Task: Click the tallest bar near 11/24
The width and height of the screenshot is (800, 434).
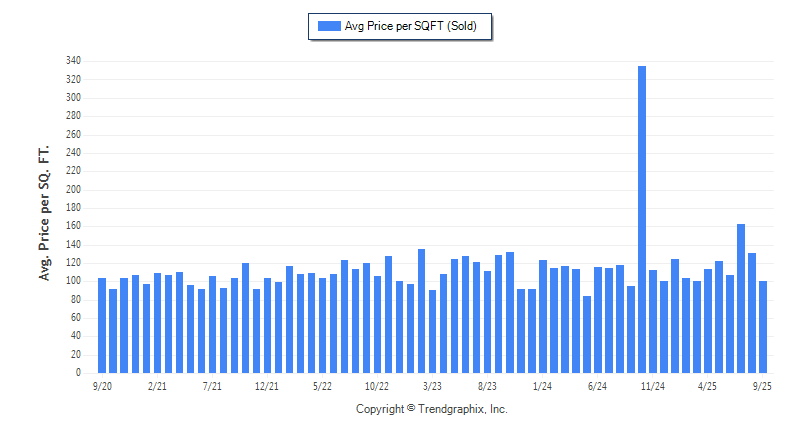Action: point(642,220)
